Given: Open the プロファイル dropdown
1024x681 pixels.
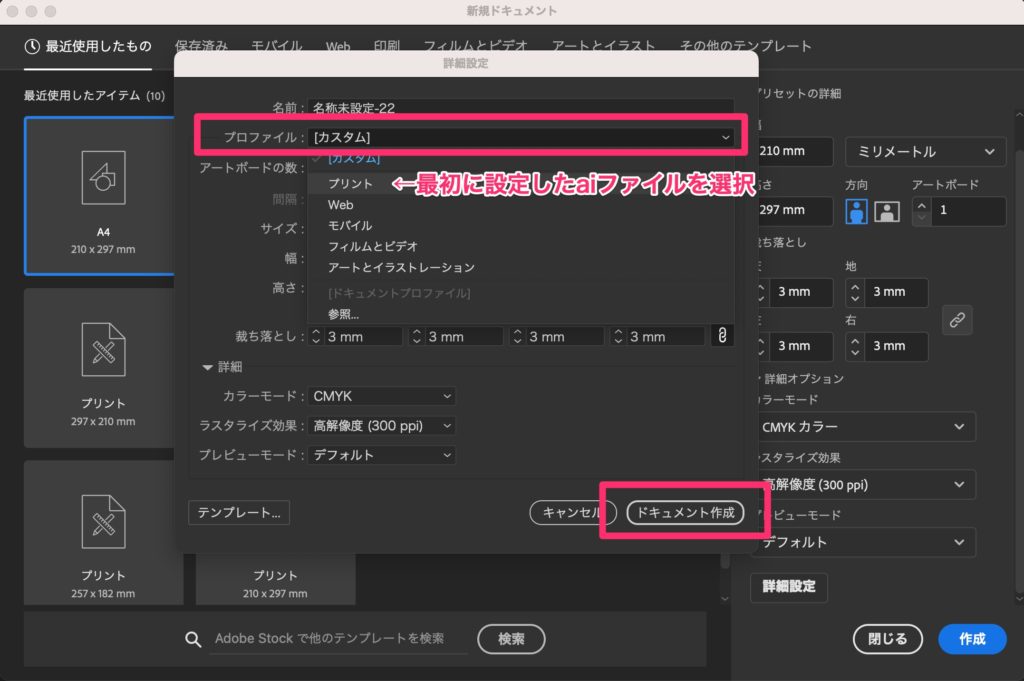Looking at the screenshot, I should pyautogui.click(x=521, y=137).
